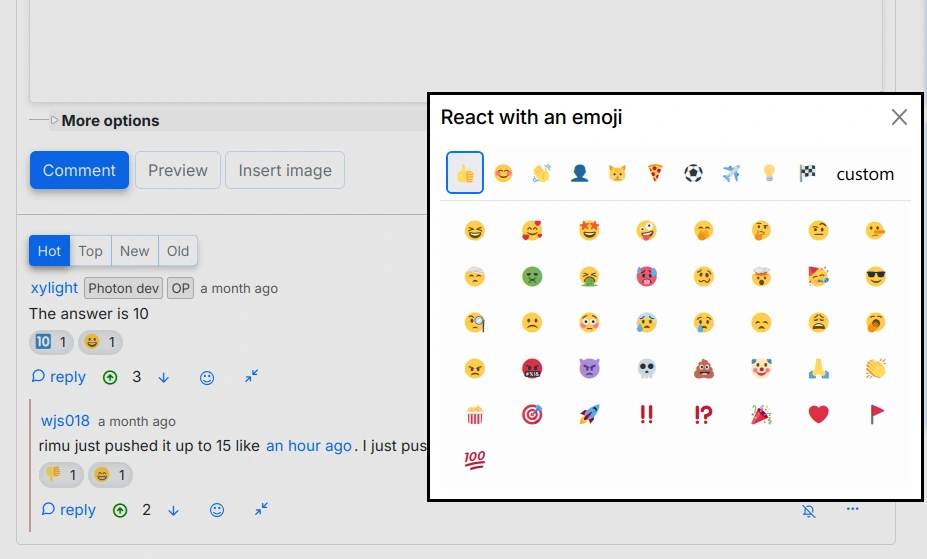Select the pile of poo emoji

click(704, 369)
